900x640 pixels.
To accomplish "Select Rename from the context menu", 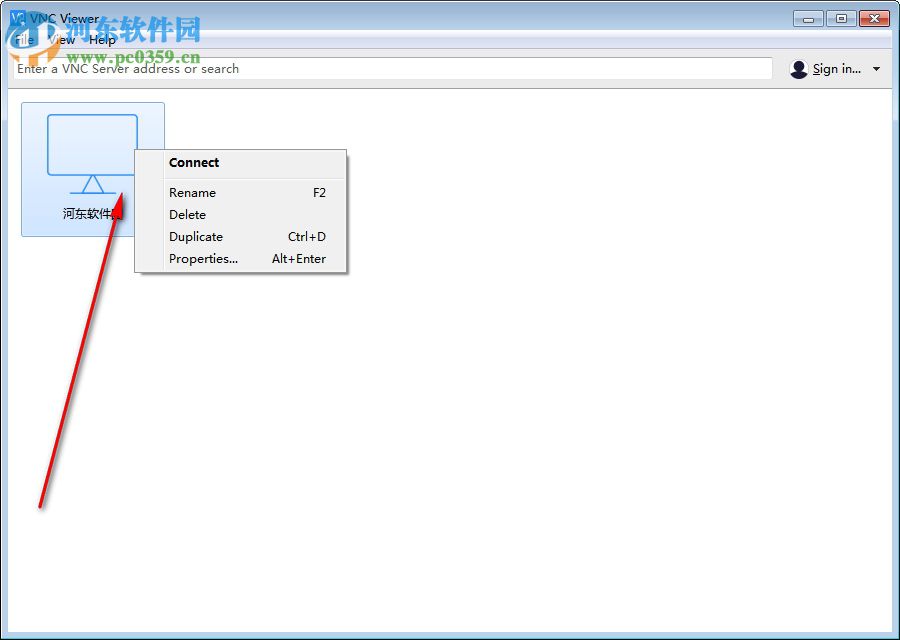I will [x=192, y=192].
